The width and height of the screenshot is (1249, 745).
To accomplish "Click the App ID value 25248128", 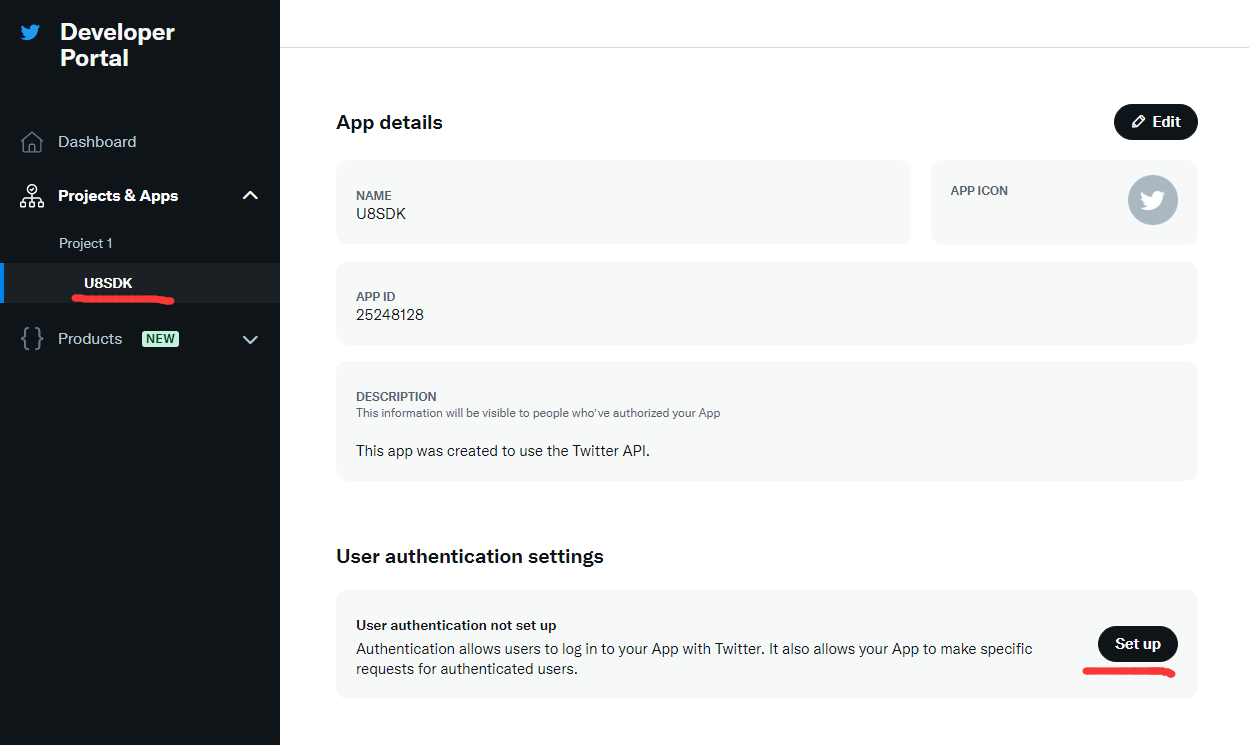I will click(389, 315).
